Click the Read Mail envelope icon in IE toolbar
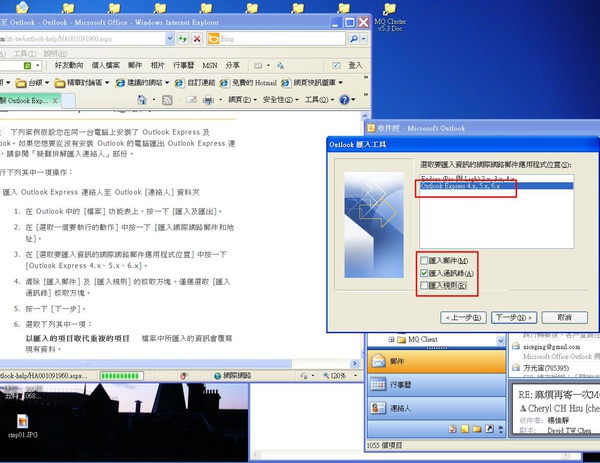Viewport: 600px width, 463px height. coord(191,100)
